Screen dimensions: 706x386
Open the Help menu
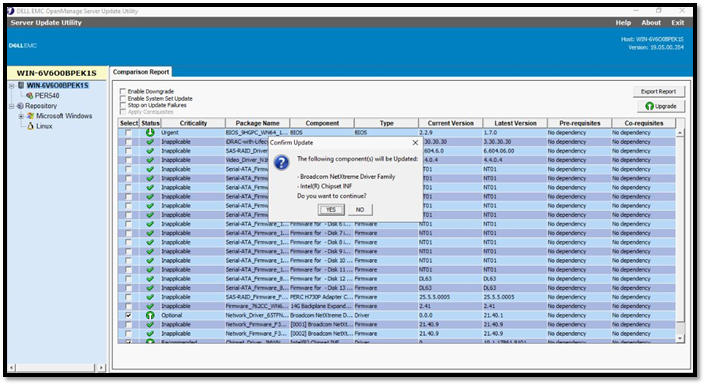(623, 23)
